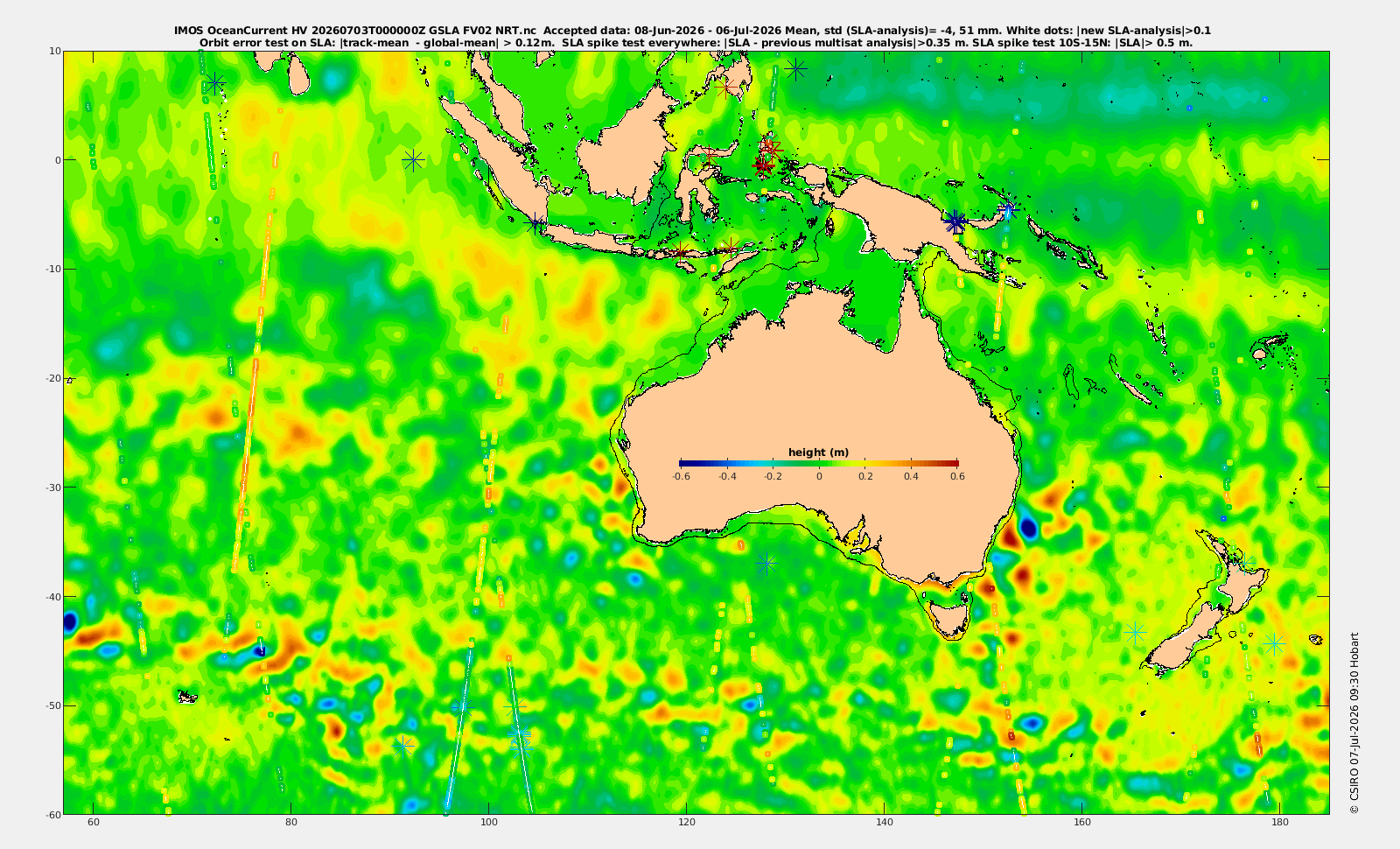Click the latitude axis label '-10'
Image resolution: width=1400 pixels, height=849 pixels.
pos(52,269)
